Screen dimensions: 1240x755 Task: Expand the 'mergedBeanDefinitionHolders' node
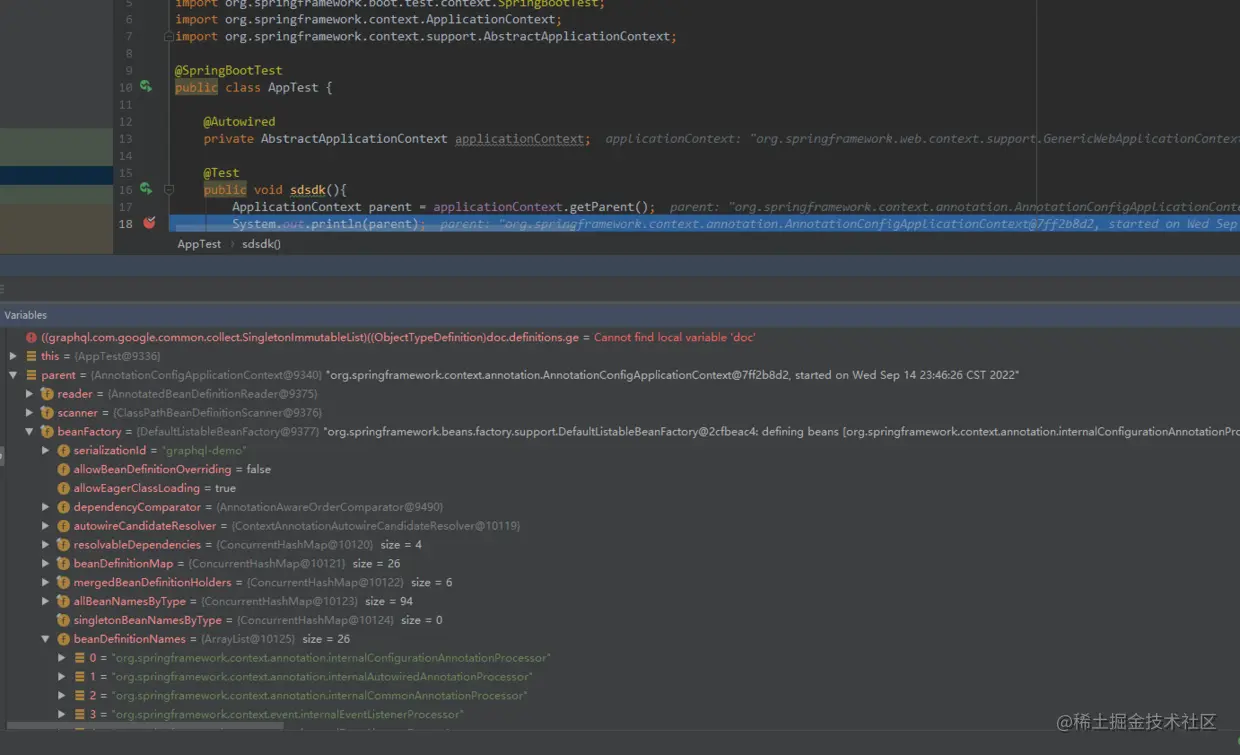tap(45, 582)
